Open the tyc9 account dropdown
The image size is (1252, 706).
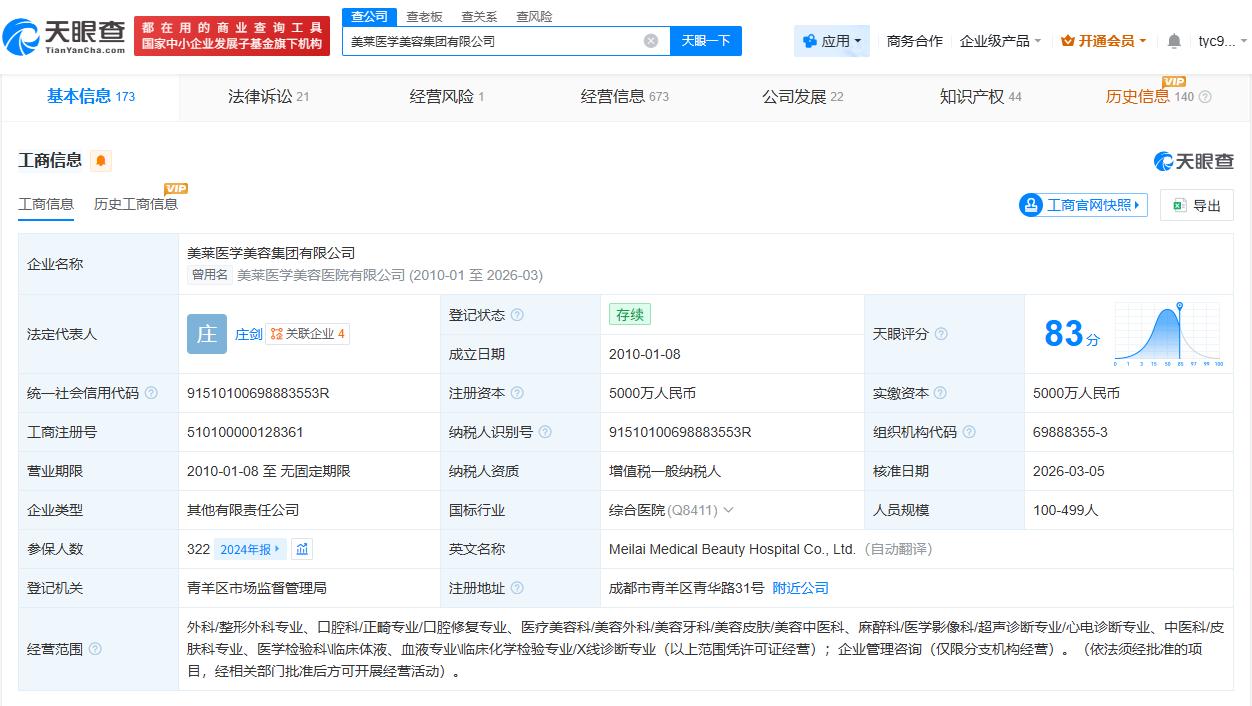coord(1222,41)
